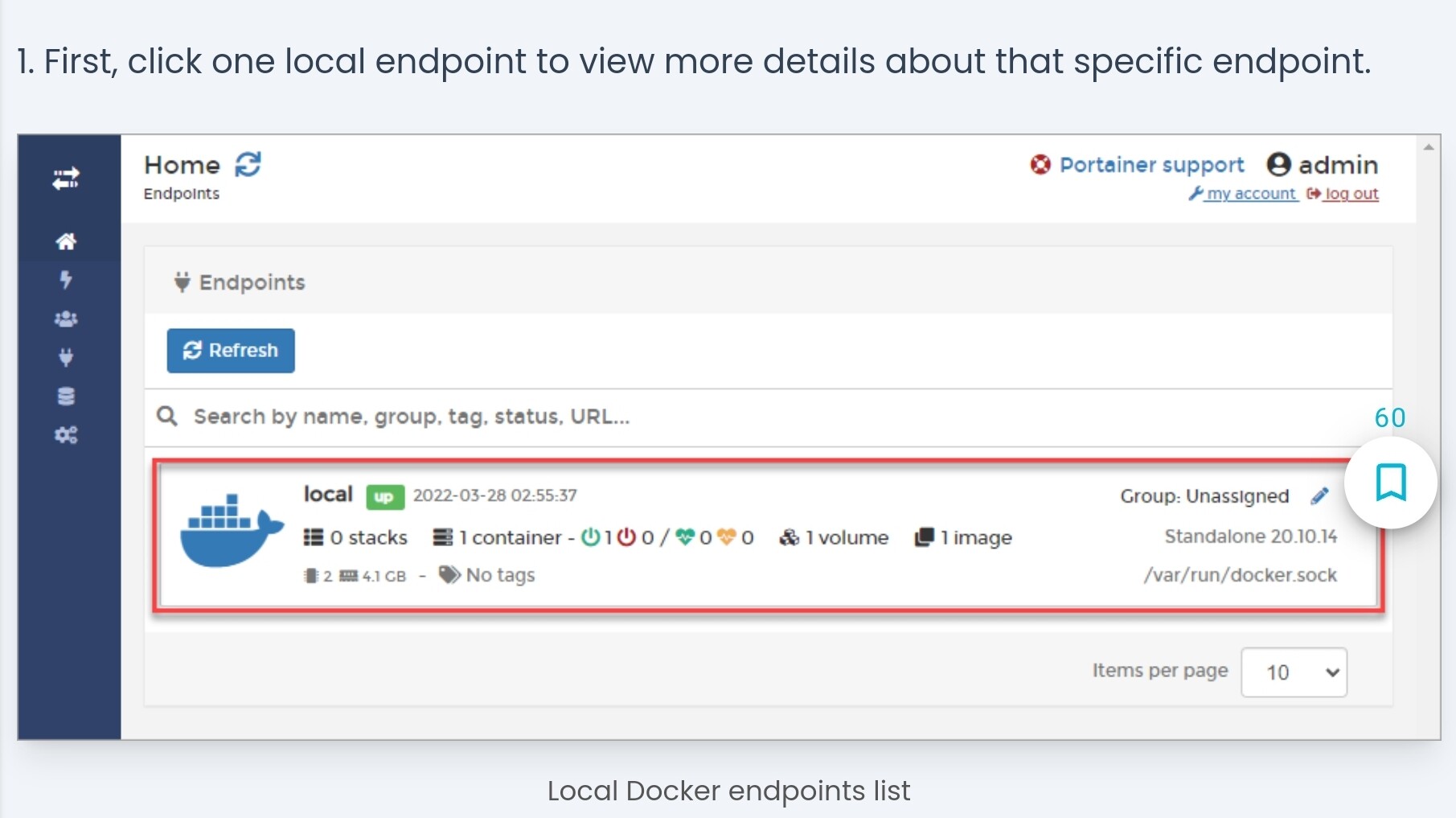
Task: Open the database Registries sidebar icon
Action: (x=66, y=396)
